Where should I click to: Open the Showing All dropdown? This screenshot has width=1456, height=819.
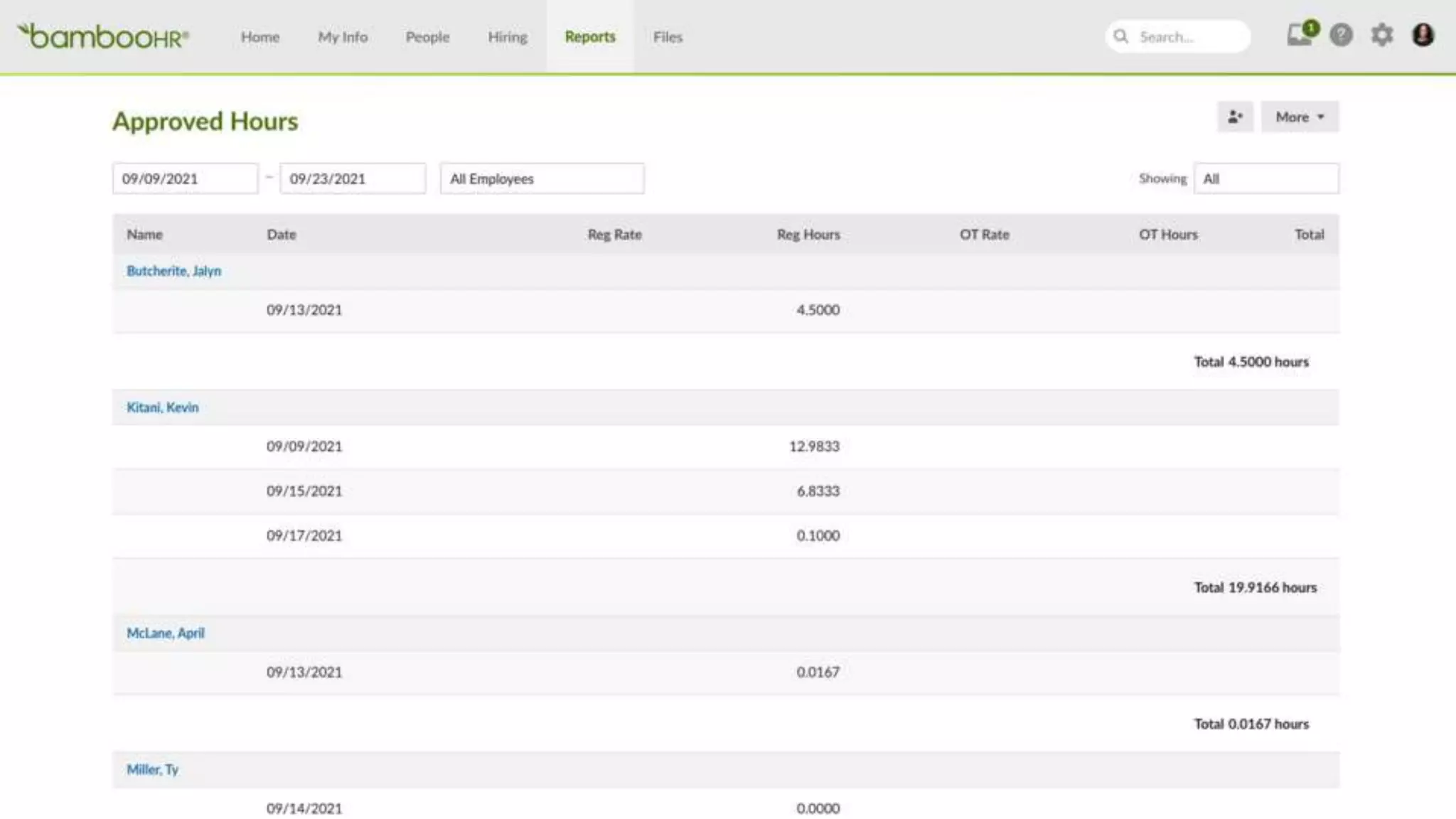click(1265, 178)
